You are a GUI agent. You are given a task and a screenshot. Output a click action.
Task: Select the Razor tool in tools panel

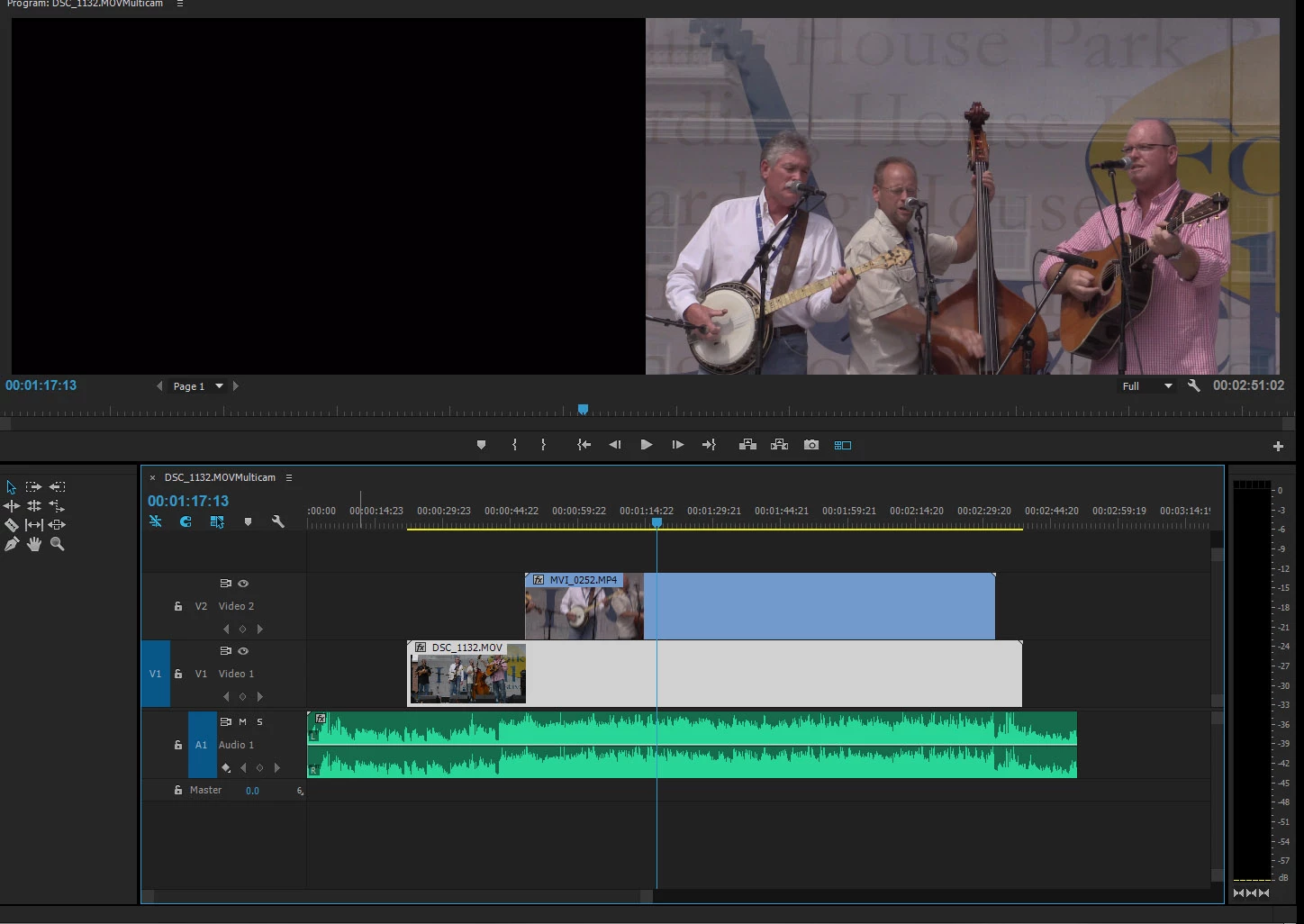11,525
